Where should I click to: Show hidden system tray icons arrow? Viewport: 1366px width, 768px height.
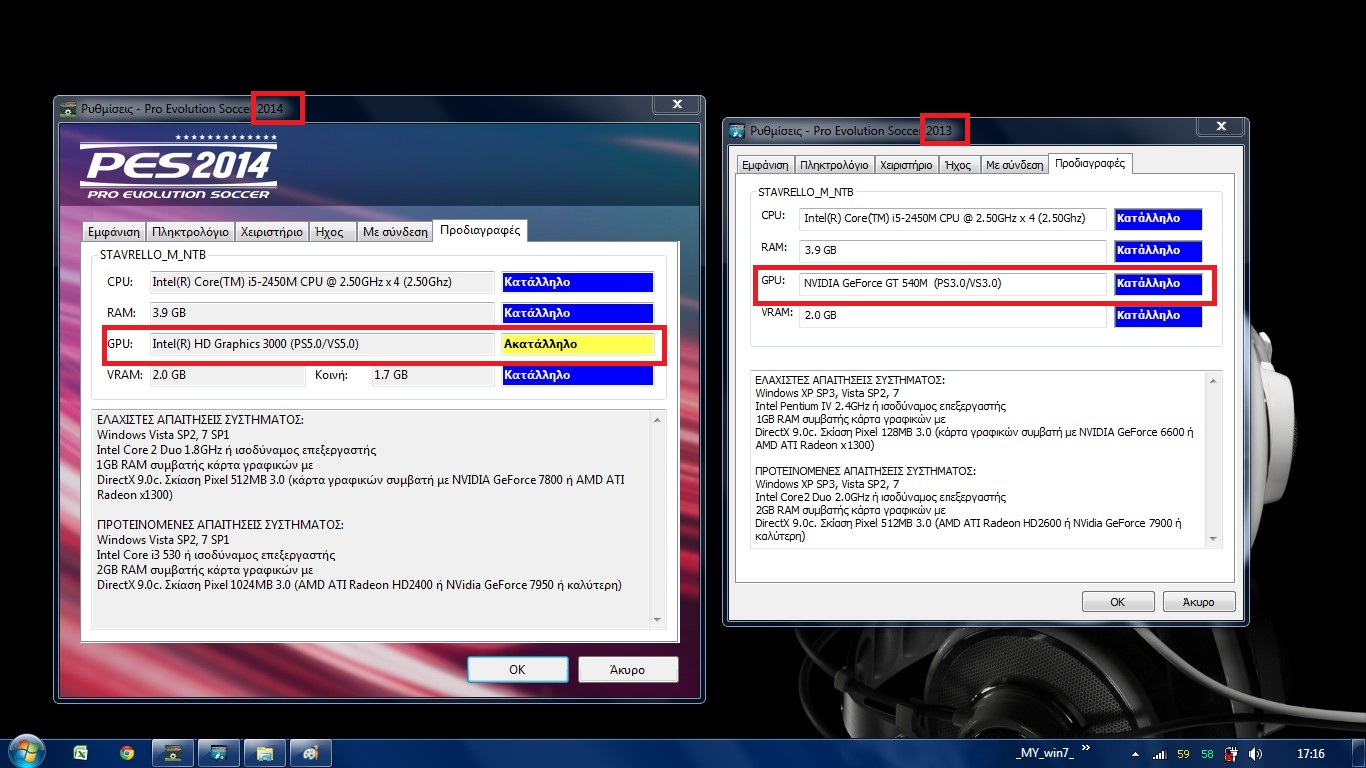(x=1134, y=754)
